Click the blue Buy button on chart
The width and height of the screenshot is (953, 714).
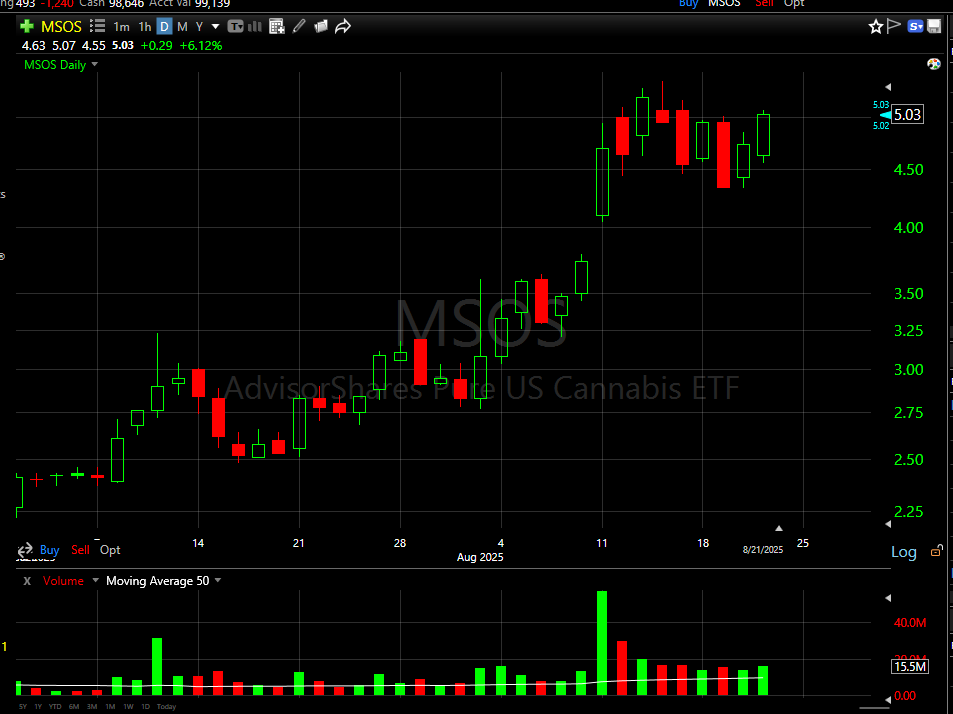[49, 550]
